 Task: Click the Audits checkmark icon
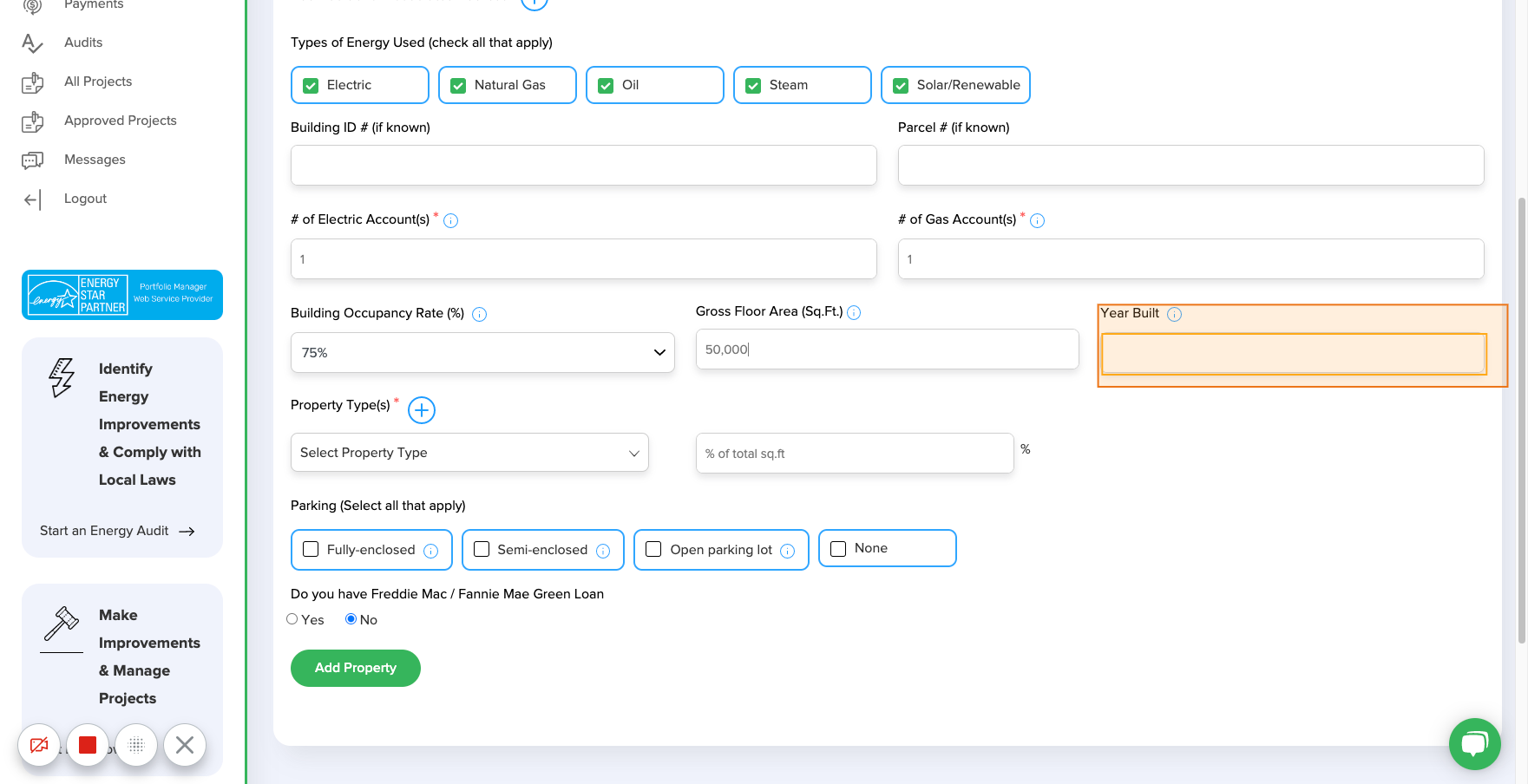[32, 43]
